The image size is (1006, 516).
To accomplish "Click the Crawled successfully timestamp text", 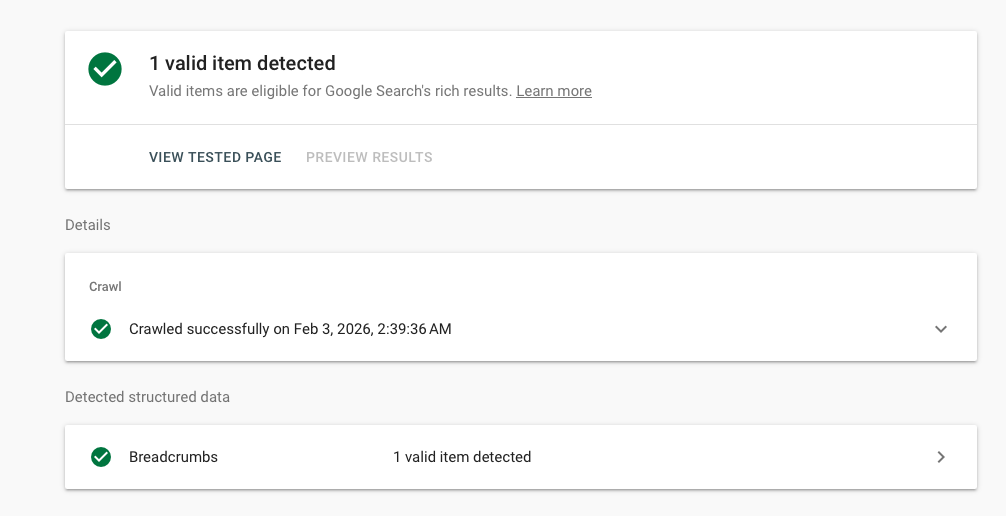I will coord(290,329).
